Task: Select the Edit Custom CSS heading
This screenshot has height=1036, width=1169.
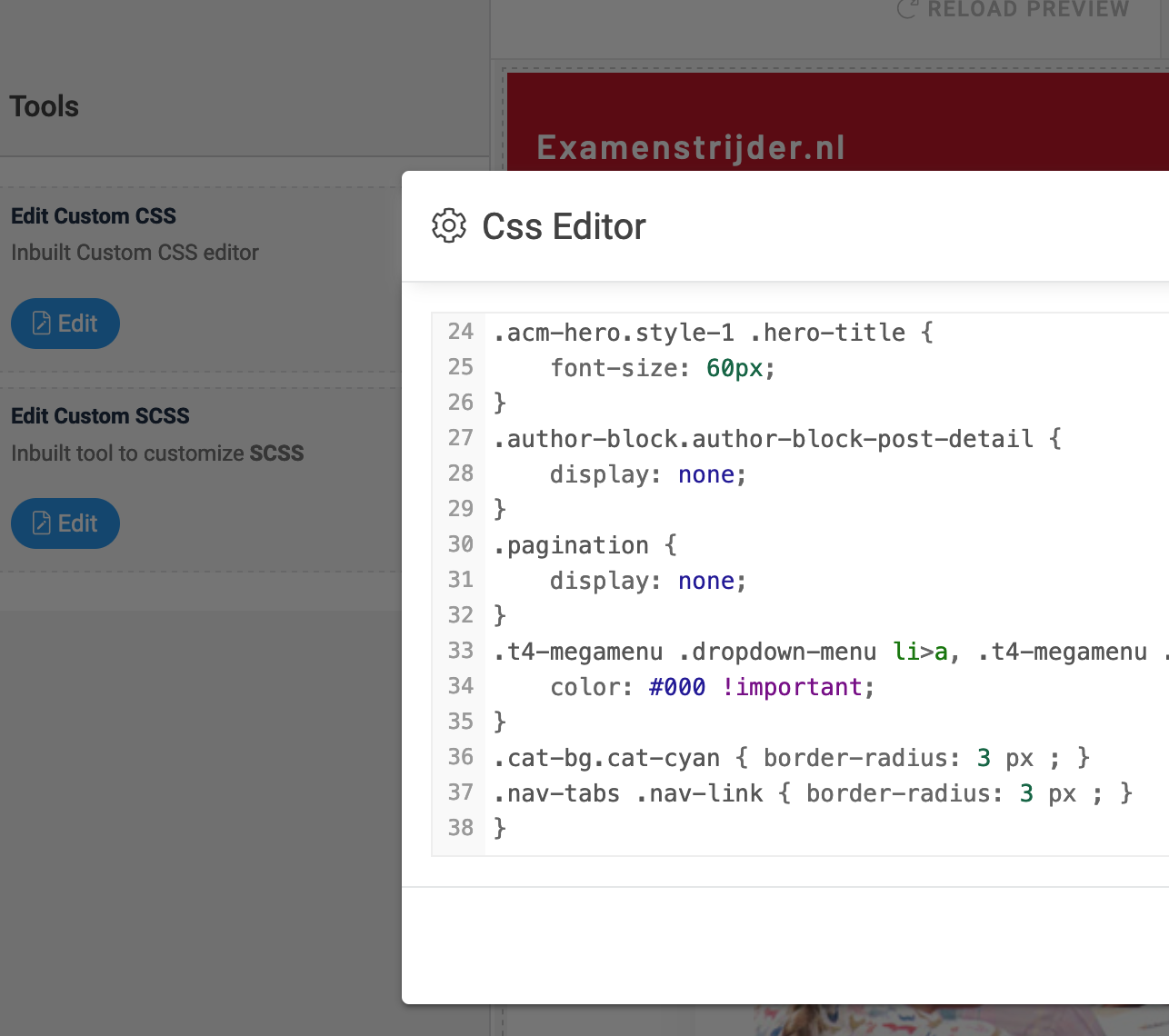Action: (x=94, y=216)
